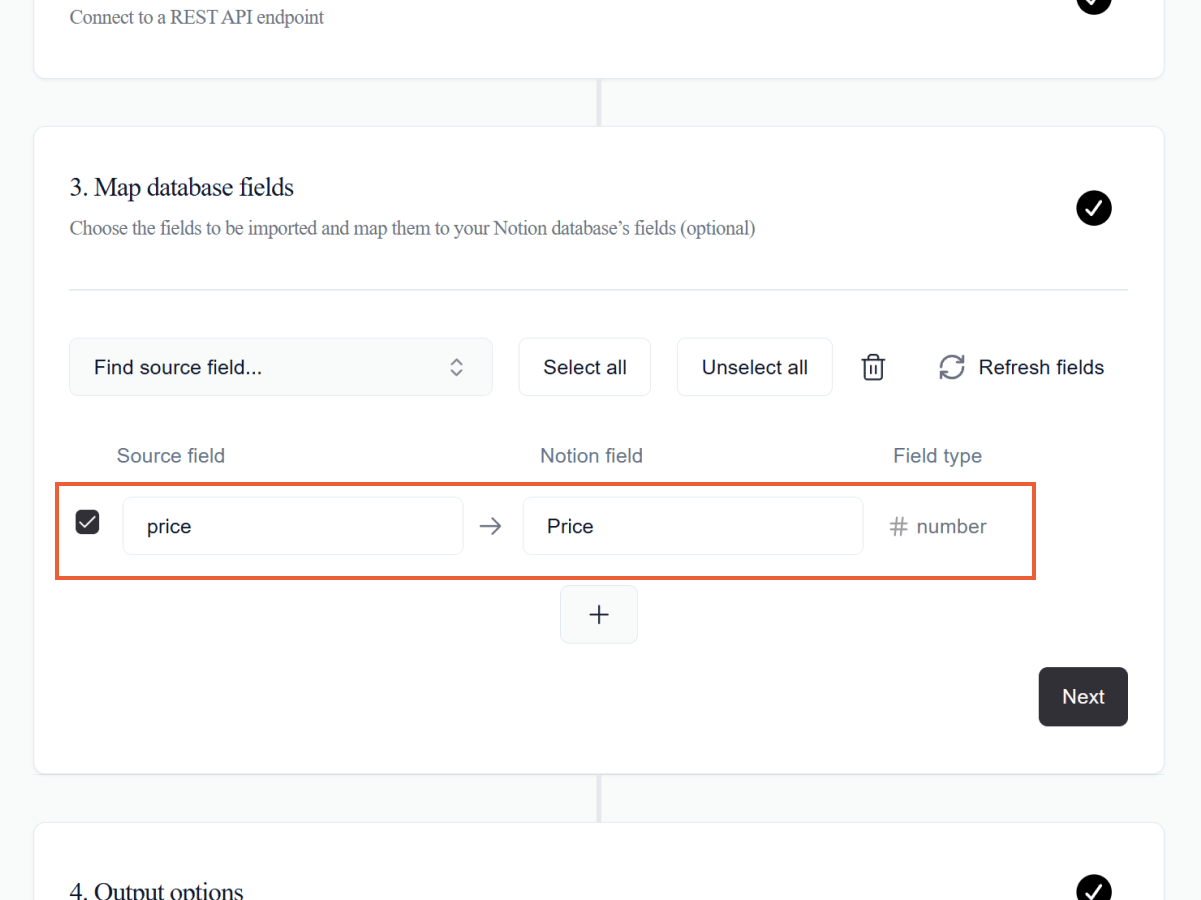Uncheck the price field checkbox
The image size is (1201, 900).
click(x=88, y=522)
